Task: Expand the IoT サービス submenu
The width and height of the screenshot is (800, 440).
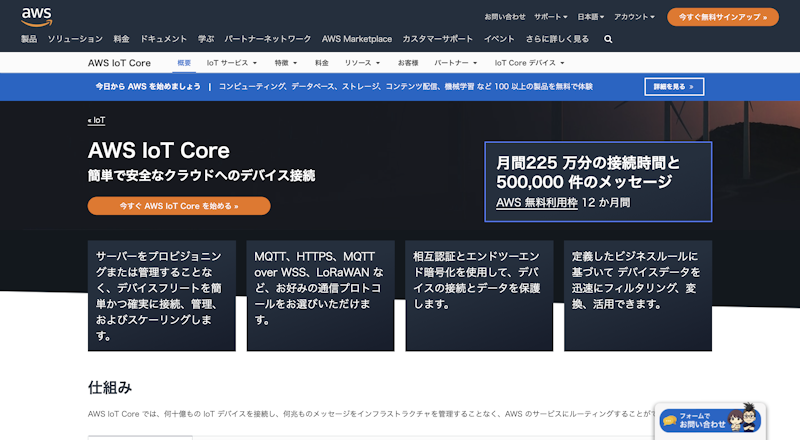Action: (x=231, y=62)
